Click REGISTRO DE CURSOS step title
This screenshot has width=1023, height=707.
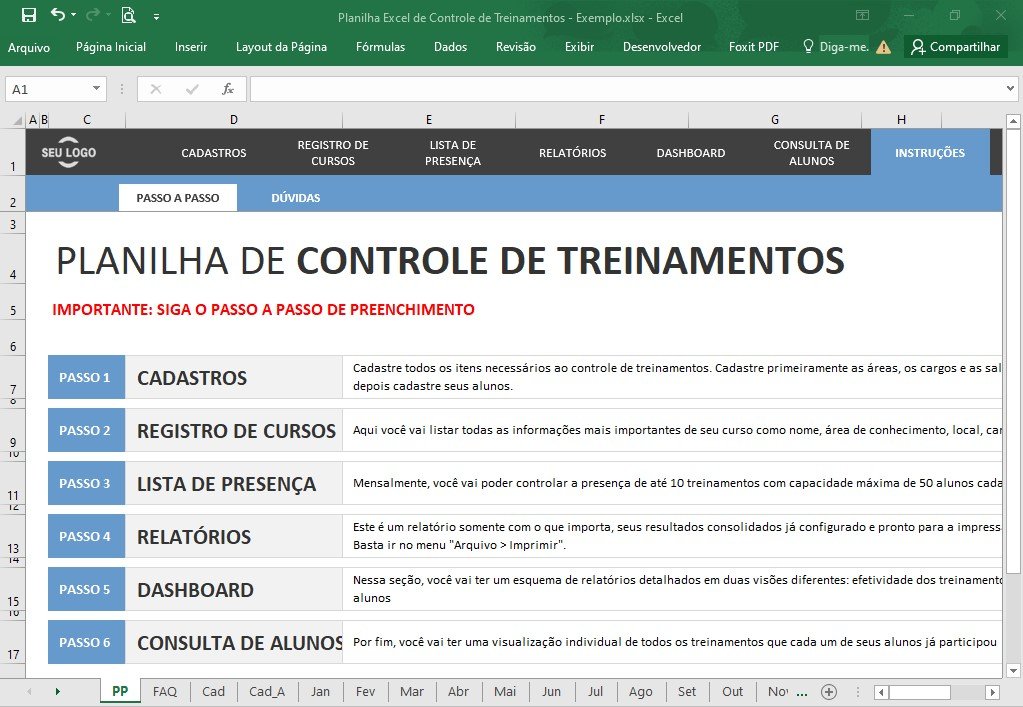tap(236, 431)
